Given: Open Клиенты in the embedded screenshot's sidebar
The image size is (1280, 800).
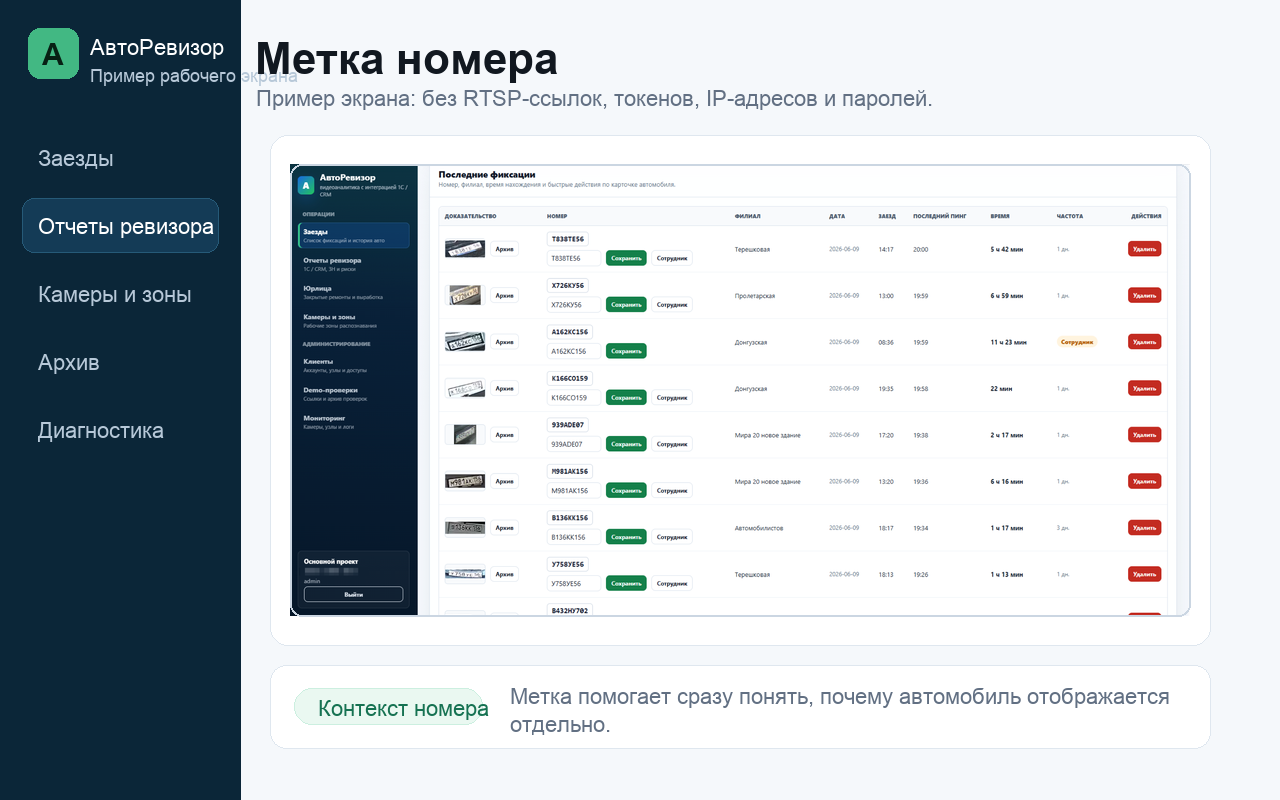Looking at the screenshot, I should (x=354, y=364).
